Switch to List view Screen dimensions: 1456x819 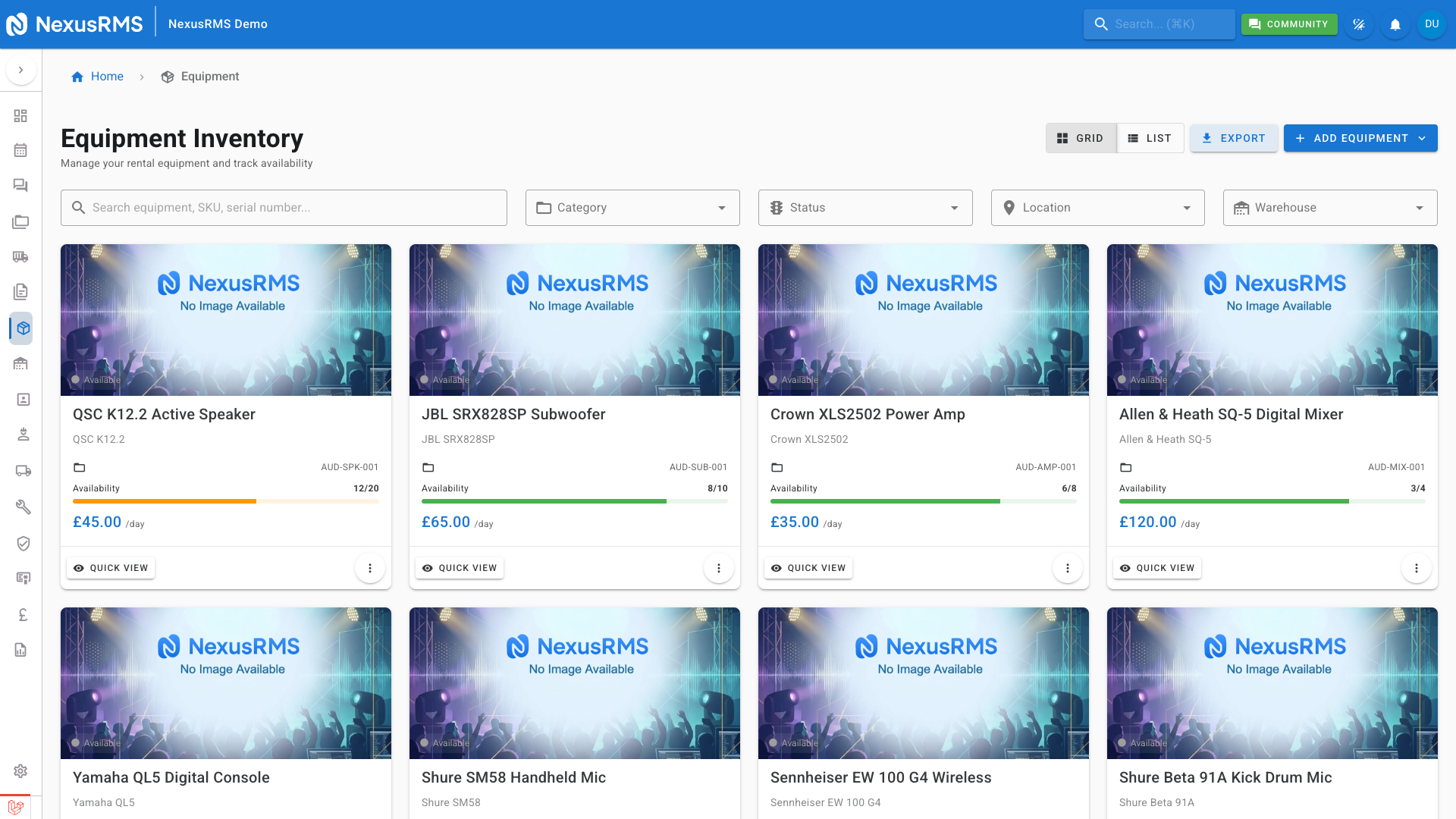point(1150,138)
